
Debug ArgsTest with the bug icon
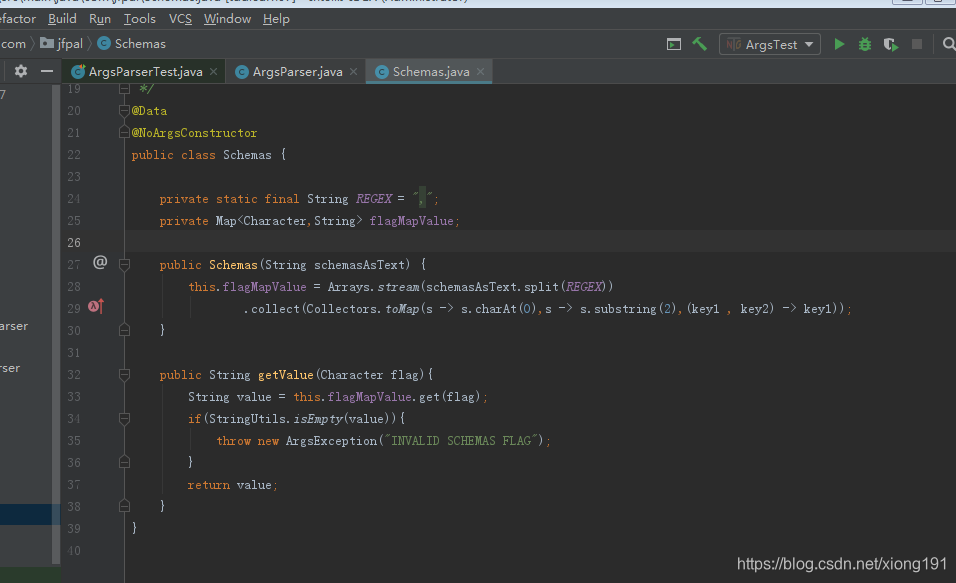[x=865, y=44]
